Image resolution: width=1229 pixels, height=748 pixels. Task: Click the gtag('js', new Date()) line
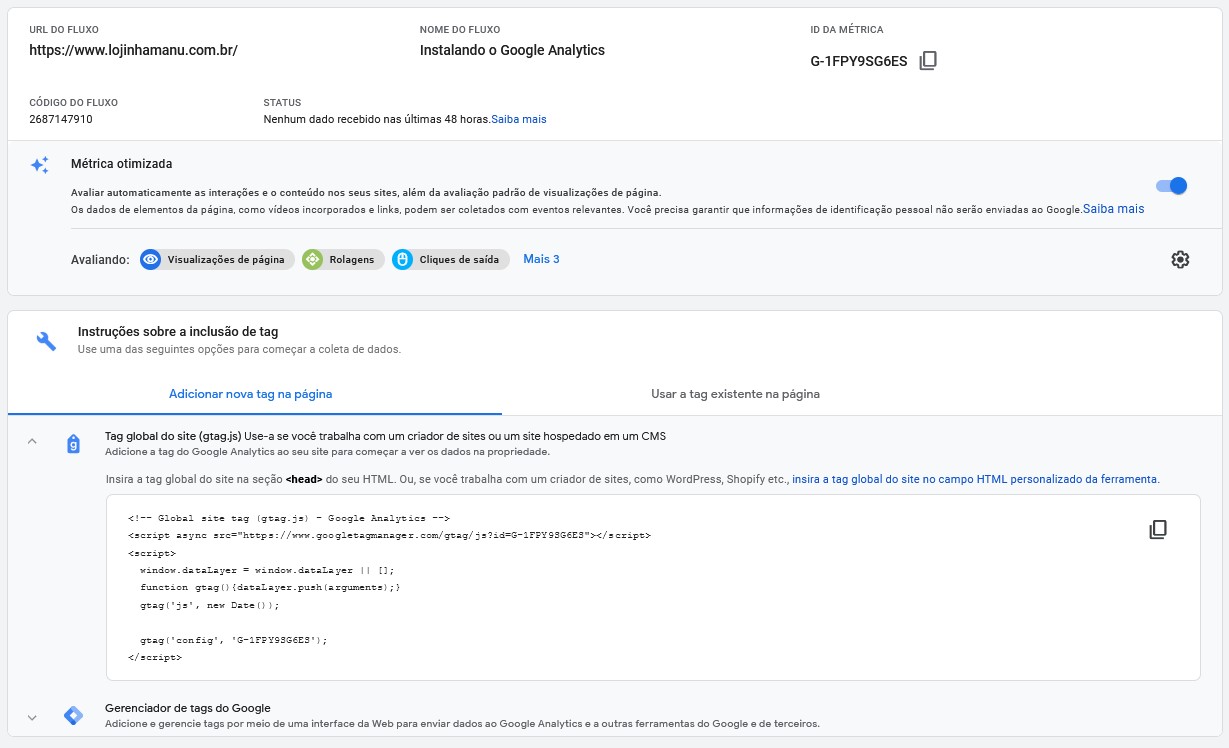point(210,605)
